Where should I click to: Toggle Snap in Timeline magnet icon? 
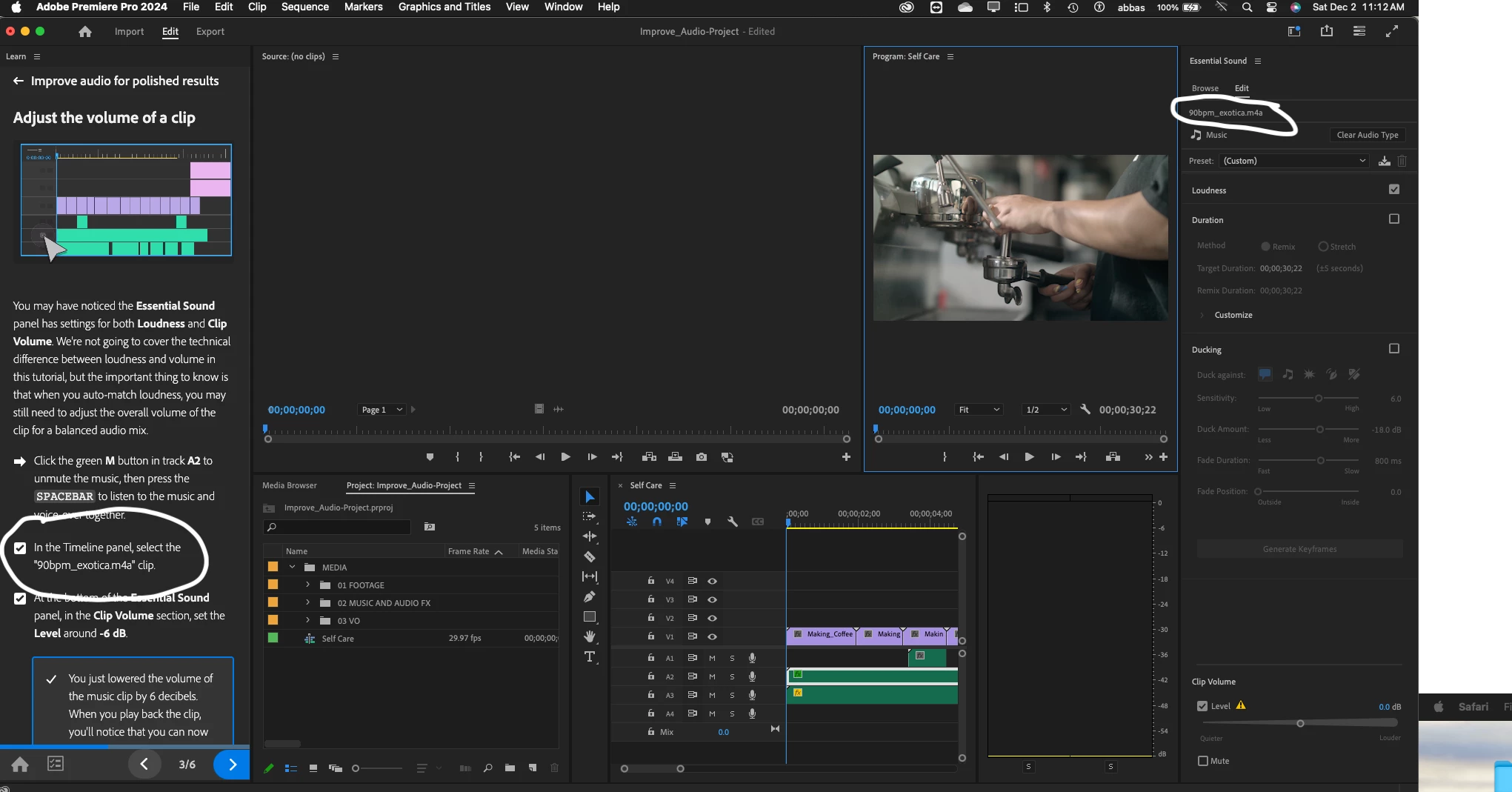point(657,522)
